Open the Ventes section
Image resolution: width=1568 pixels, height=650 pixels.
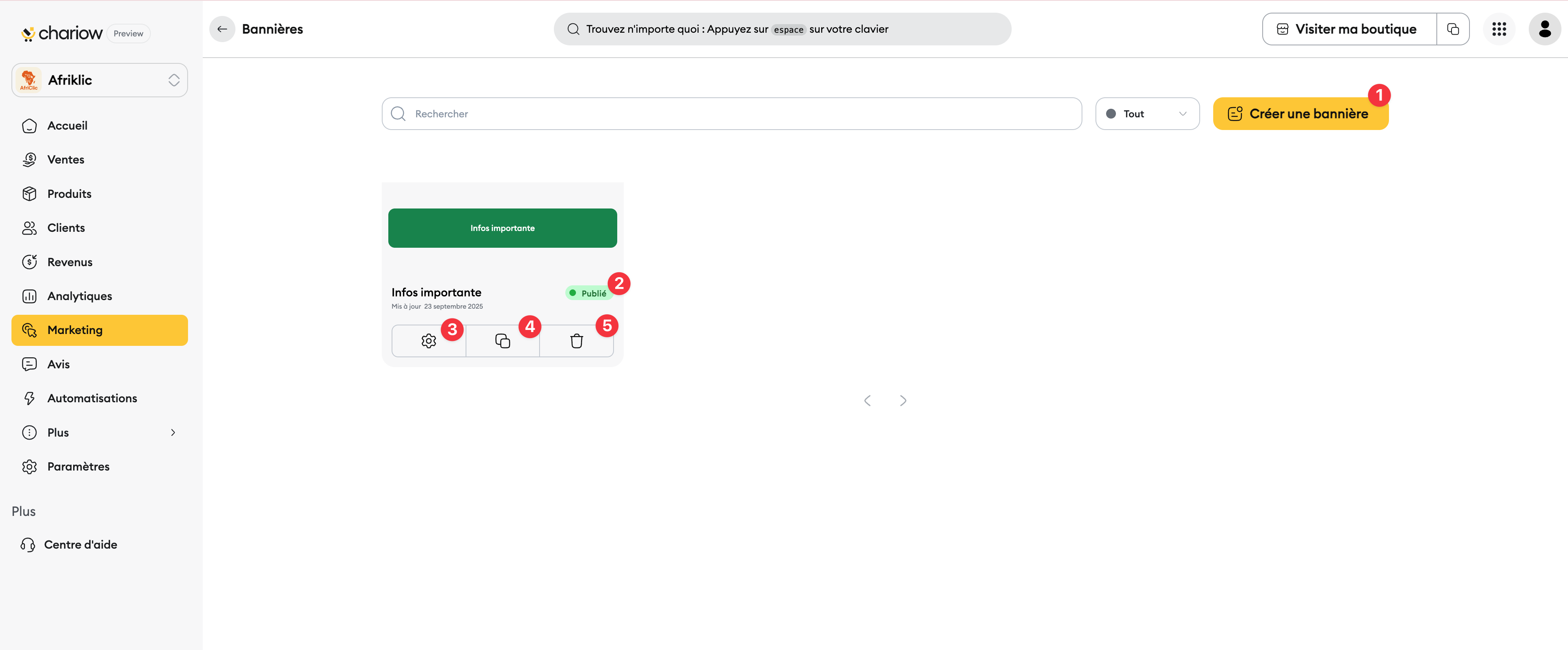[100, 159]
